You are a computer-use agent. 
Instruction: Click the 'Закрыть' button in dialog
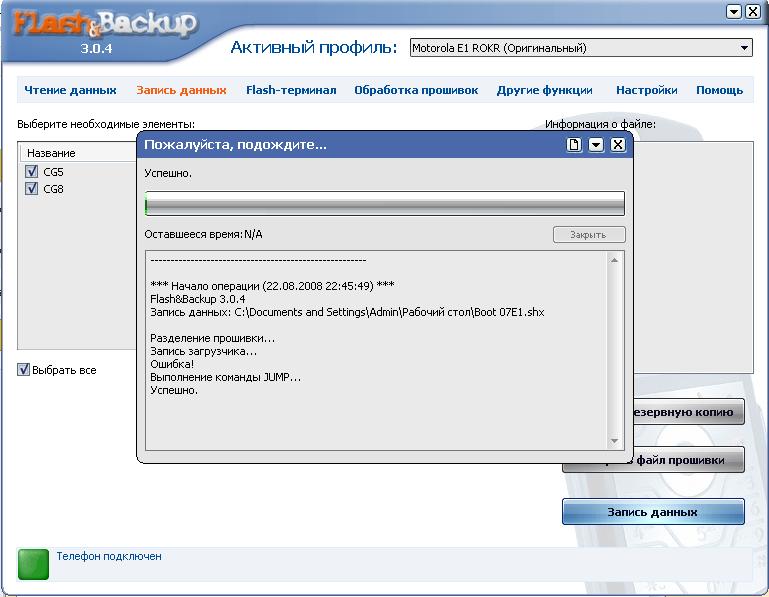(x=589, y=234)
